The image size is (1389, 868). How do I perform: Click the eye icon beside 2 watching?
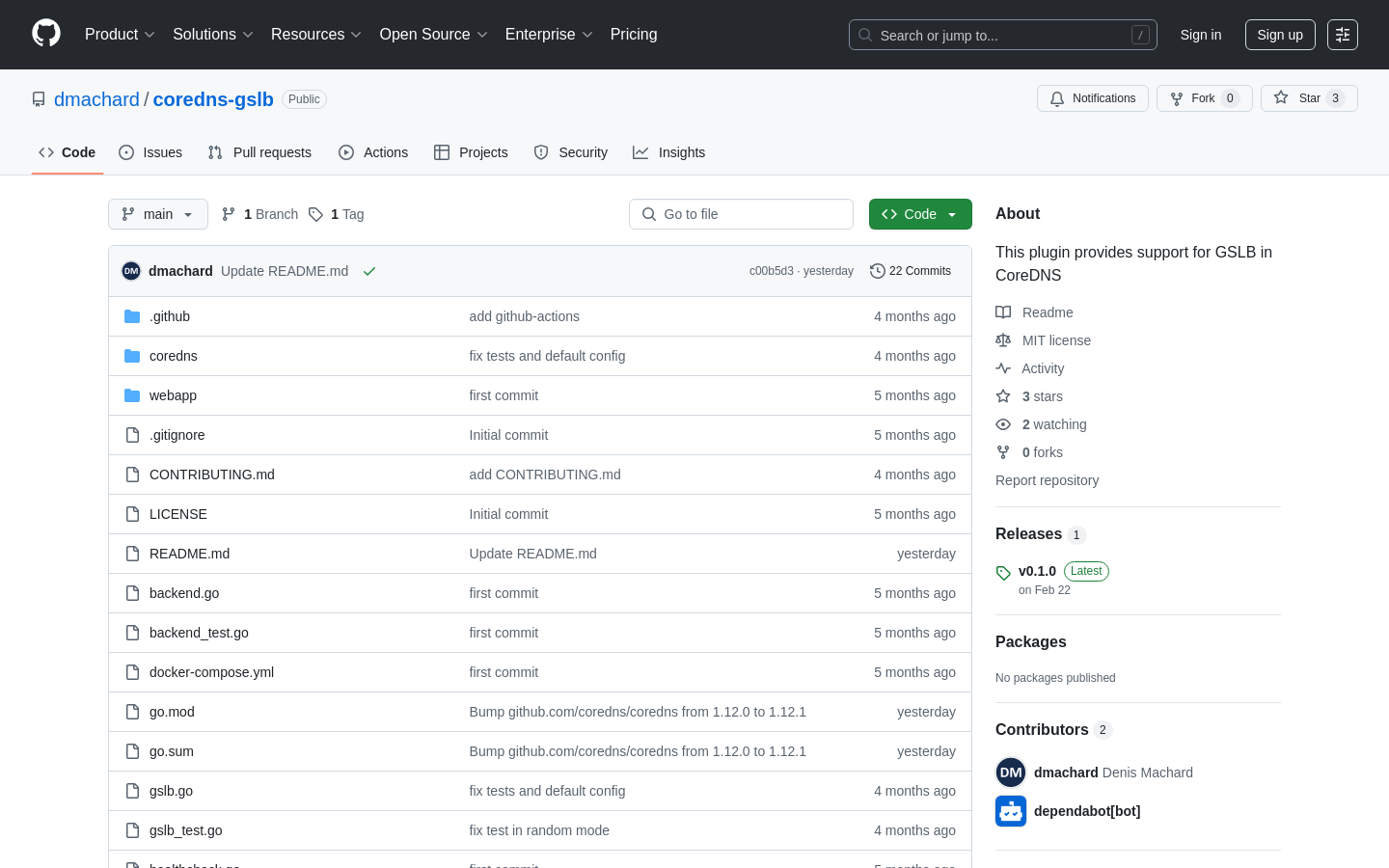click(x=1003, y=424)
